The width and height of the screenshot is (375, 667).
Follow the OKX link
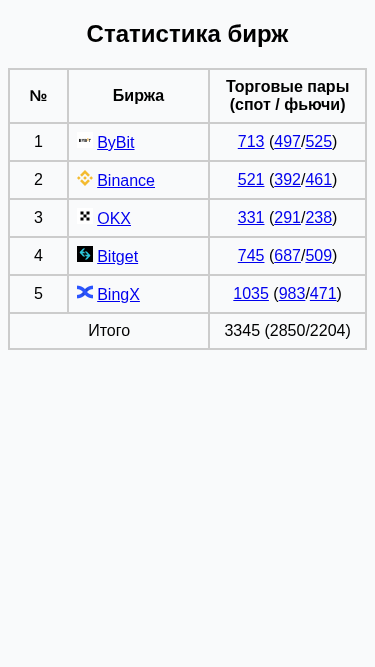tap(114, 219)
